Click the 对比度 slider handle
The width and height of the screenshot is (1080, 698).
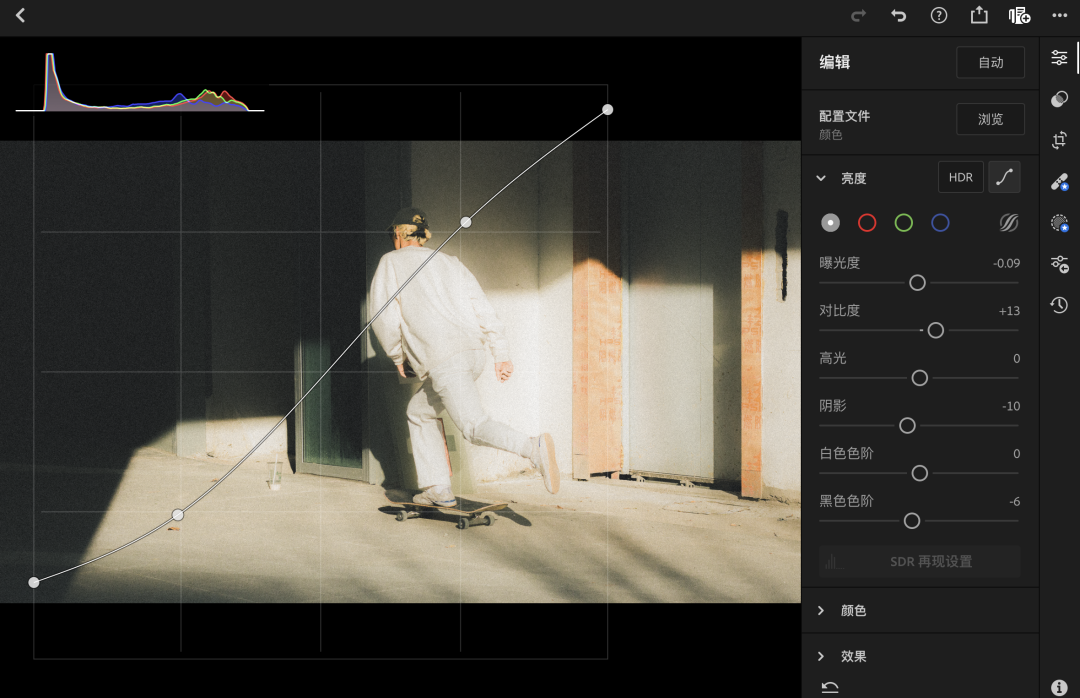[x=935, y=330]
